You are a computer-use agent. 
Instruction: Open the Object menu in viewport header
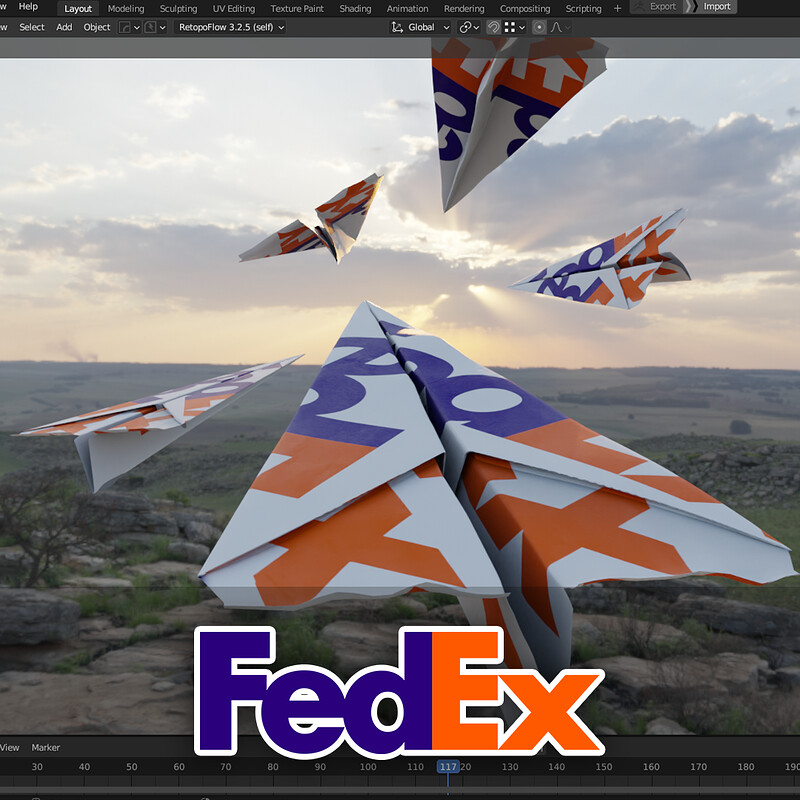pos(96,27)
